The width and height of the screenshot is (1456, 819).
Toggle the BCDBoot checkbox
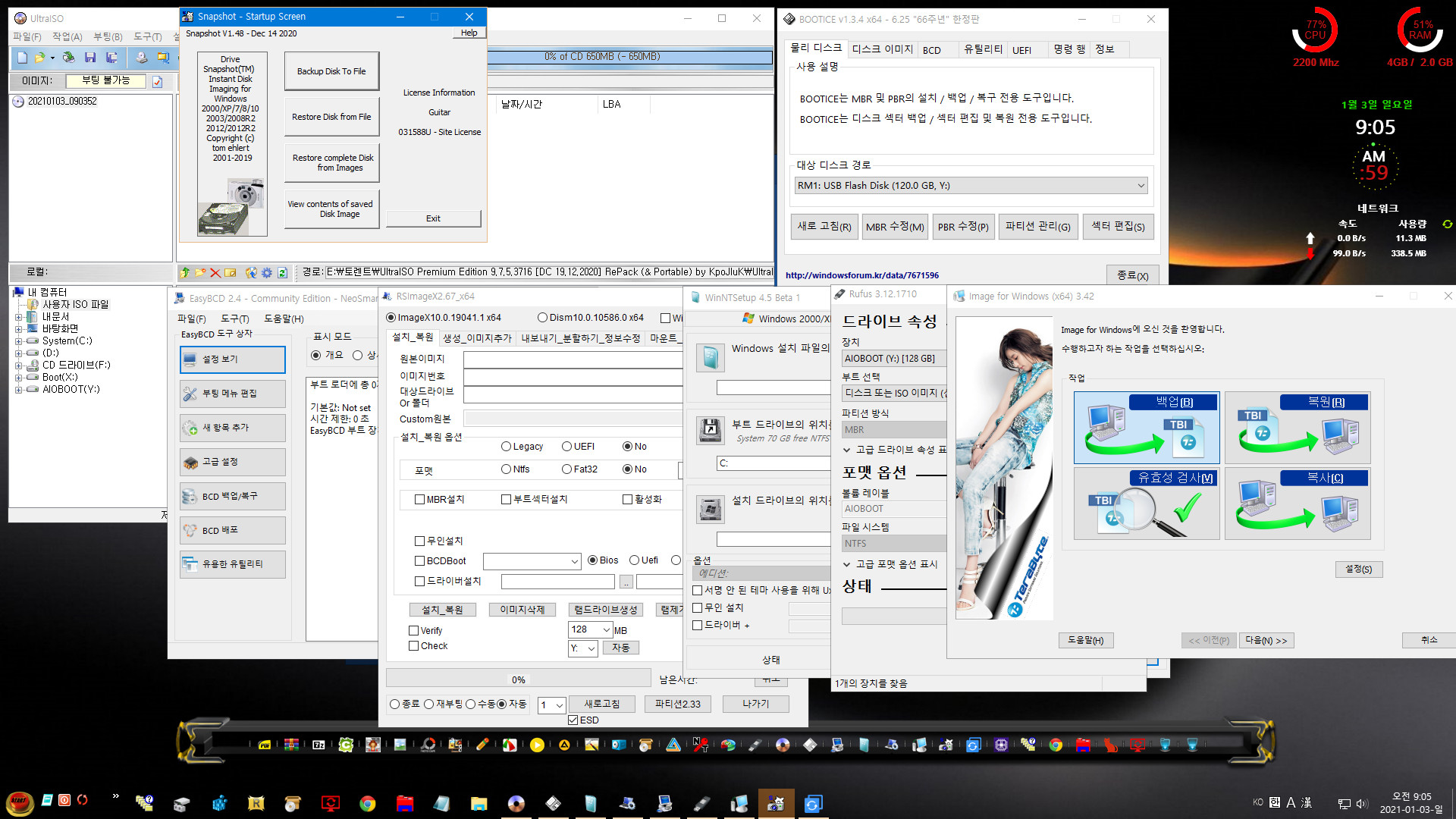coord(419,561)
